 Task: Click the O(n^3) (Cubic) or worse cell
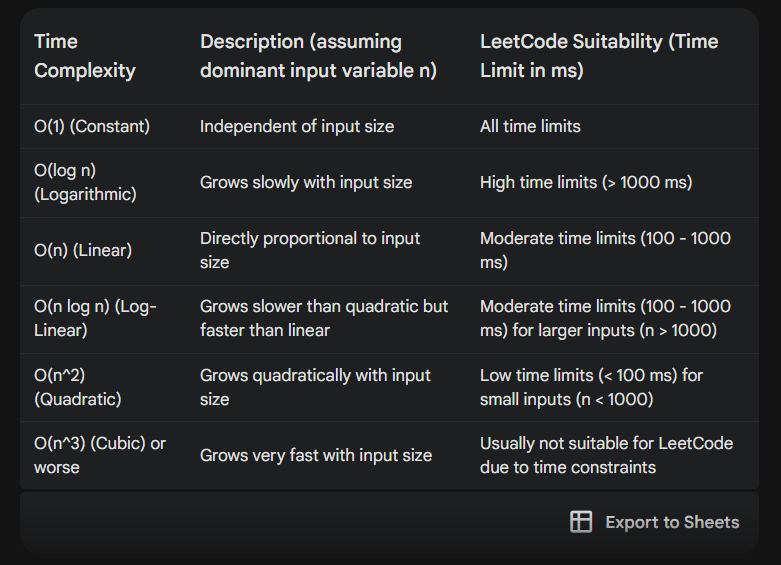coord(100,455)
